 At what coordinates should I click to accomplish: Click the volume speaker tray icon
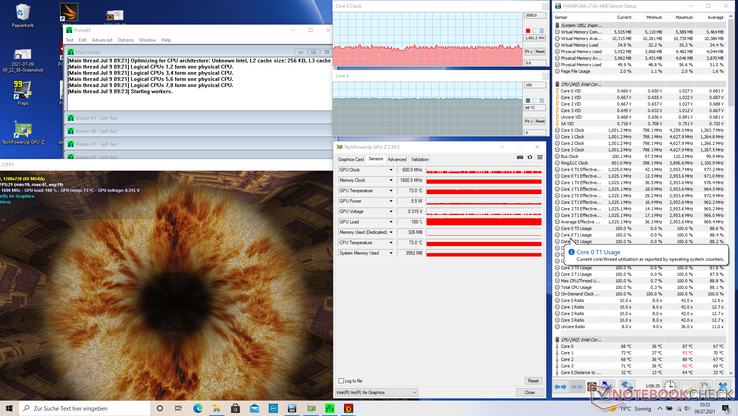pyautogui.click(x=687, y=408)
